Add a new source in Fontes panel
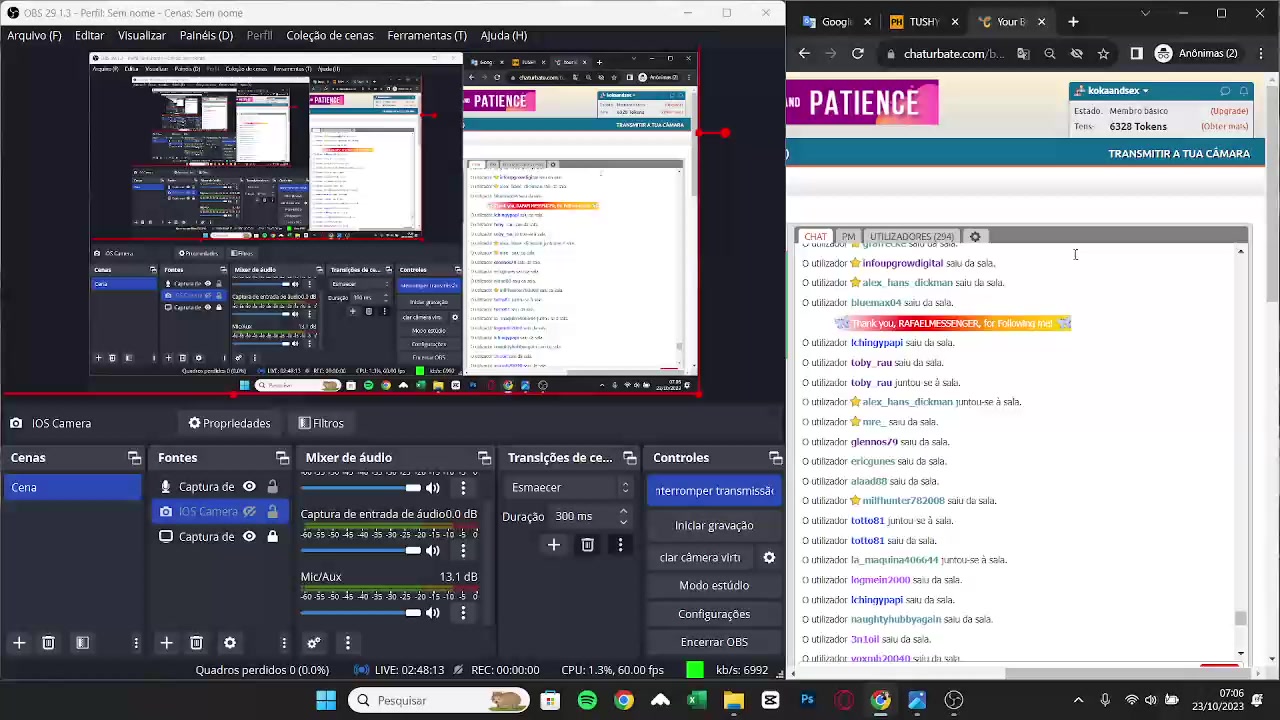 (167, 643)
